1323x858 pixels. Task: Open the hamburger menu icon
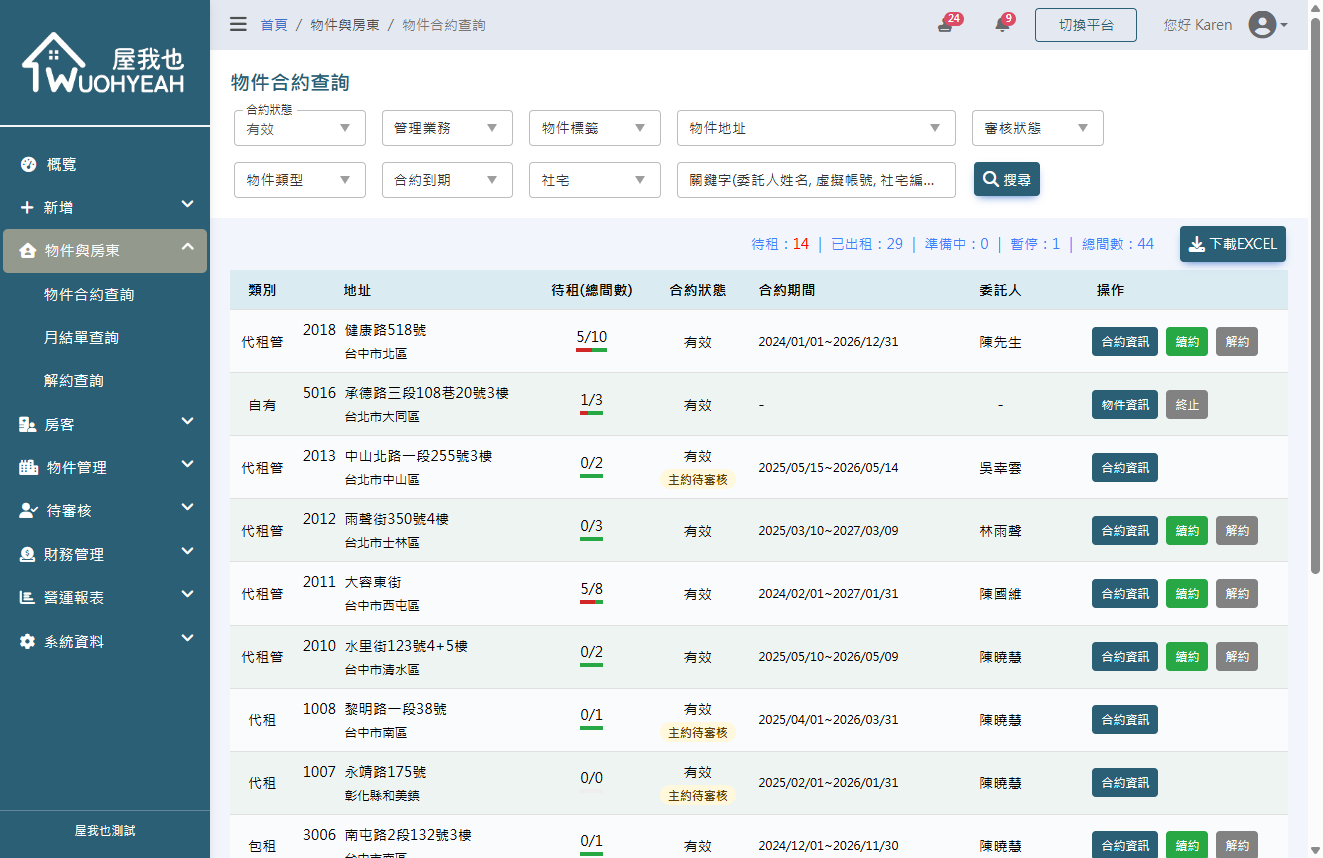pyautogui.click(x=238, y=25)
